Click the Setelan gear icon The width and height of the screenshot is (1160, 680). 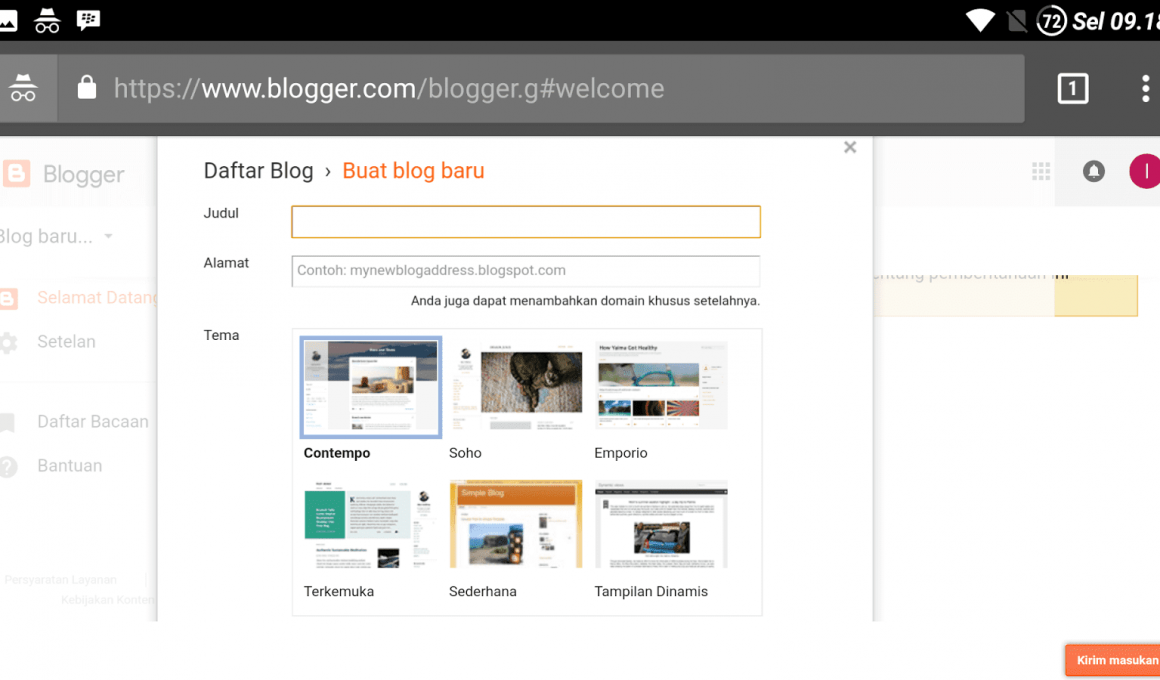tap(7, 343)
